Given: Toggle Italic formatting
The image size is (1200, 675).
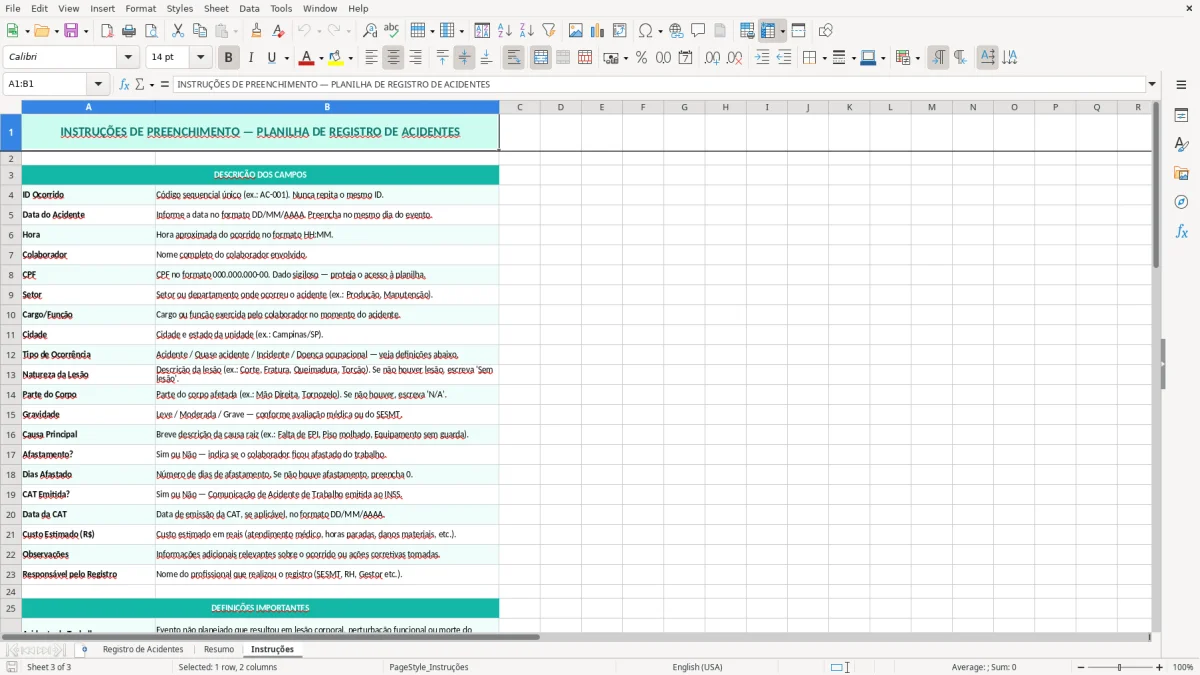Looking at the screenshot, I should click(251, 58).
